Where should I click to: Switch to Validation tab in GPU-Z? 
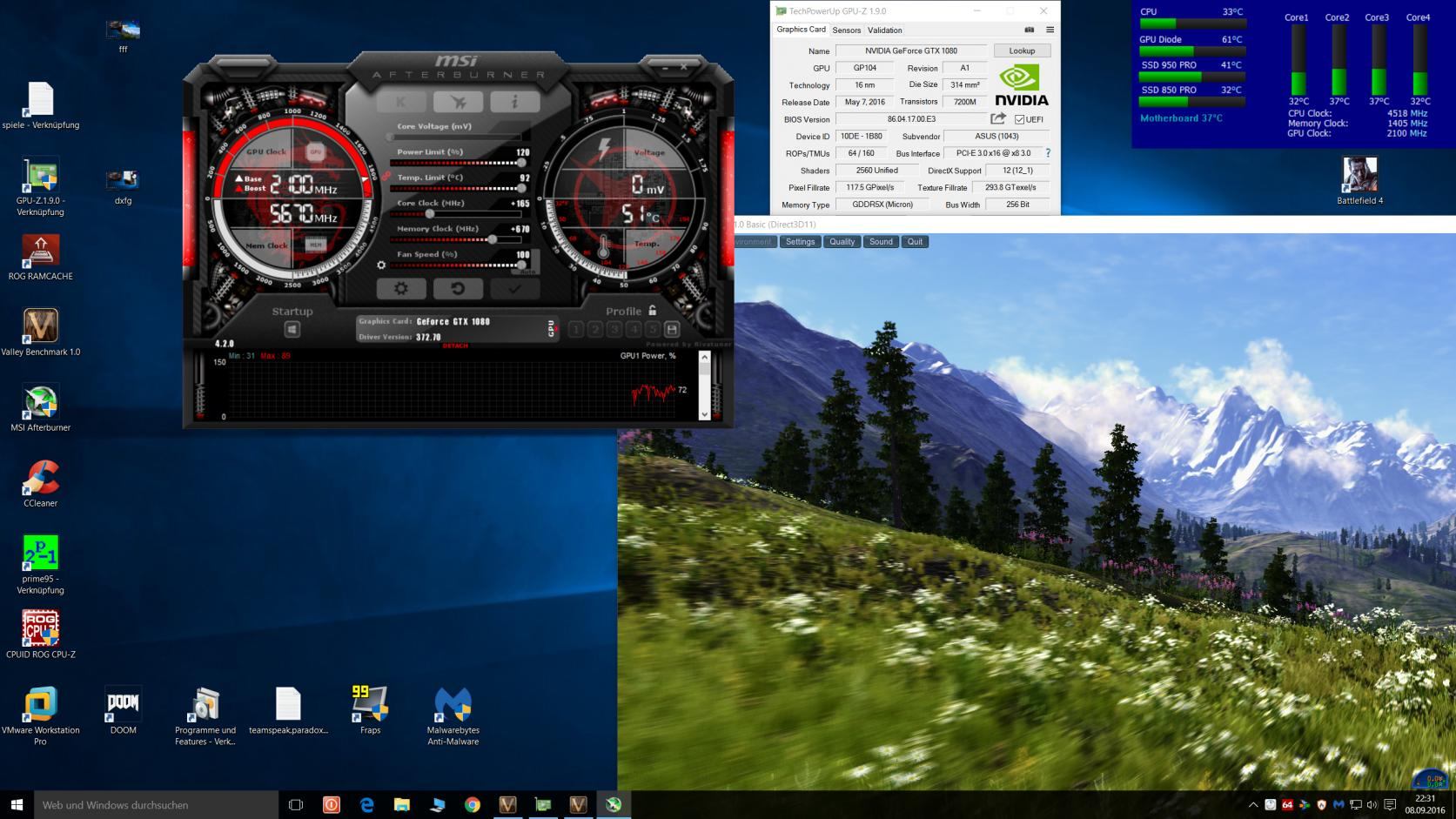(x=884, y=30)
